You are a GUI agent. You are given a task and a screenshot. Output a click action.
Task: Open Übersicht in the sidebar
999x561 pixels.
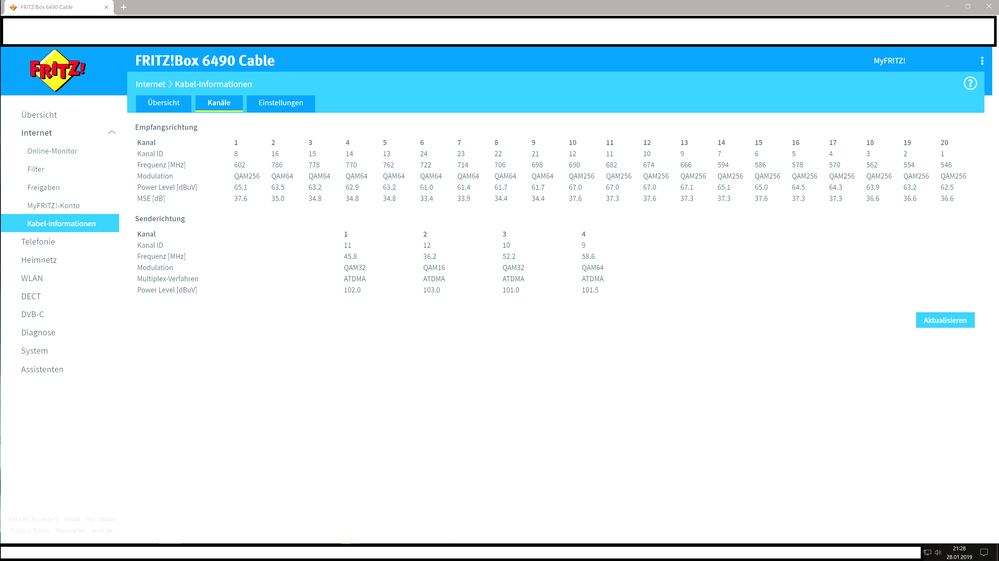tap(39, 115)
